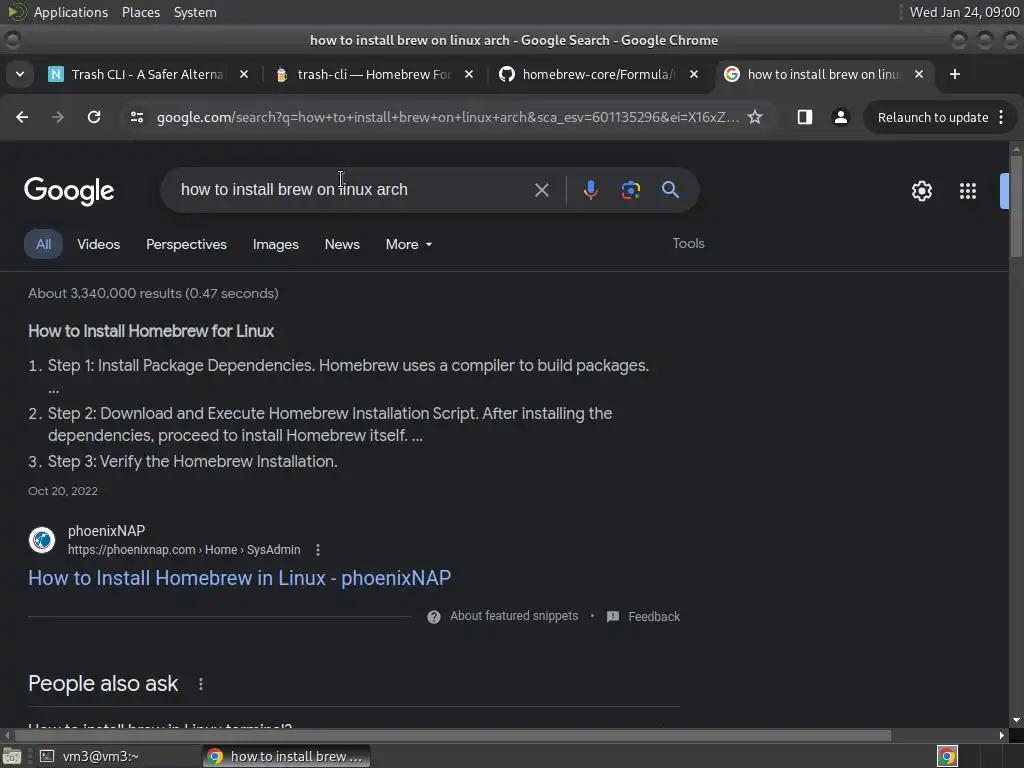Go back to previous page
This screenshot has width=1024, height=768.
(22, 117)
